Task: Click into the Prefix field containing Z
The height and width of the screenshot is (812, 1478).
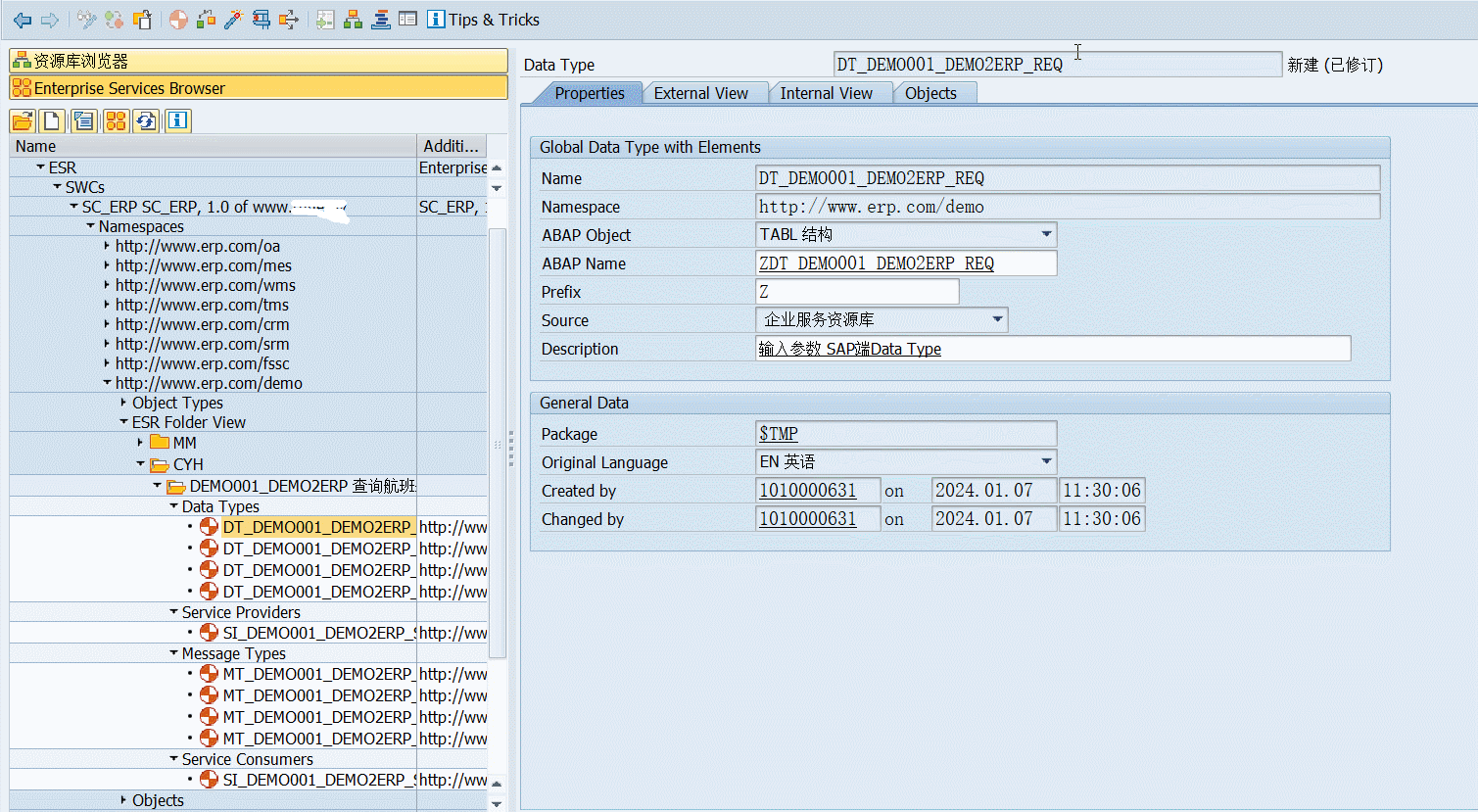Action: click(x=857, y=292)
